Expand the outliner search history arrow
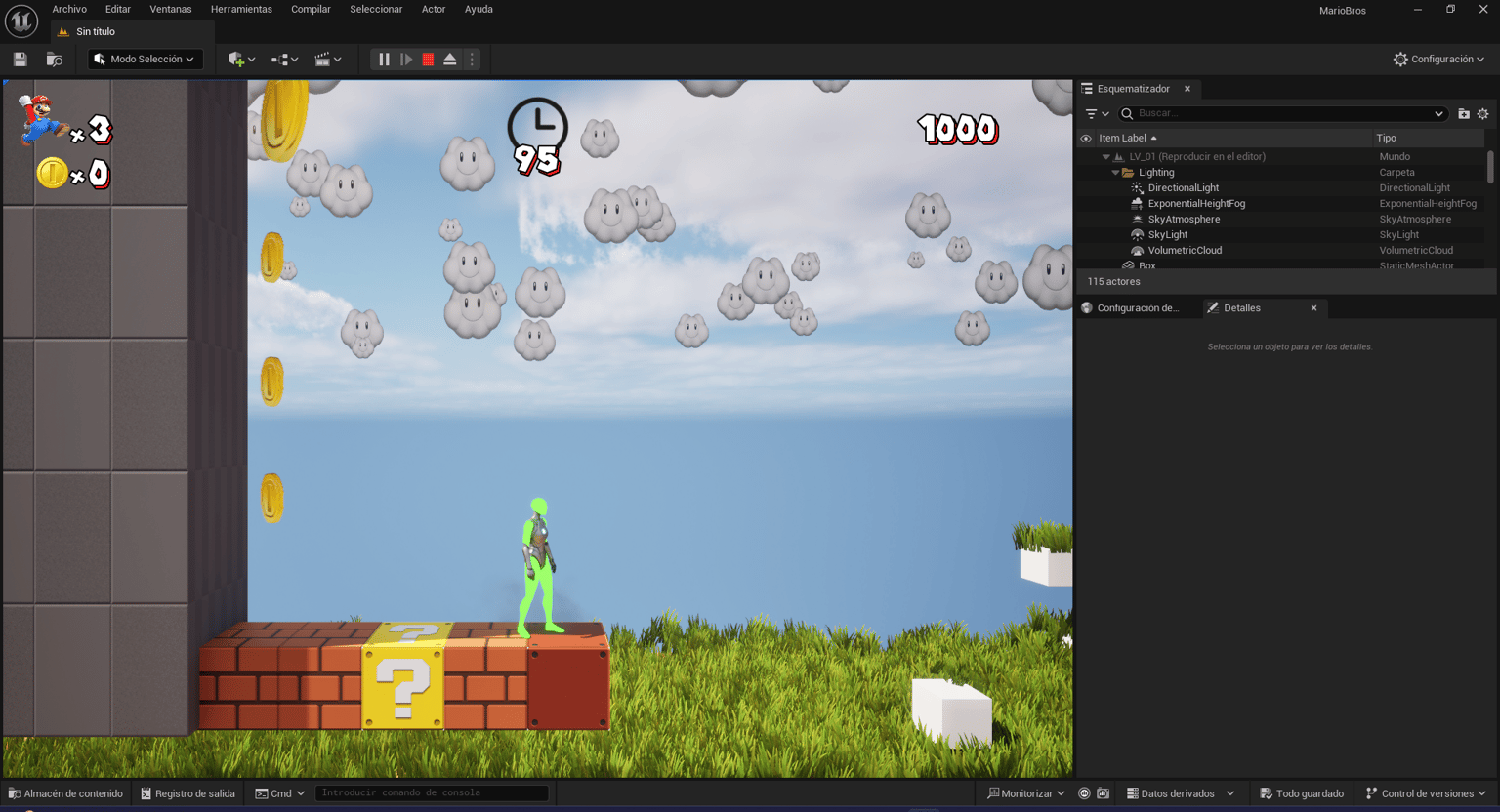Image resolution: width=1500 pixels, height=812 pixels. (x=1438, y=114)
